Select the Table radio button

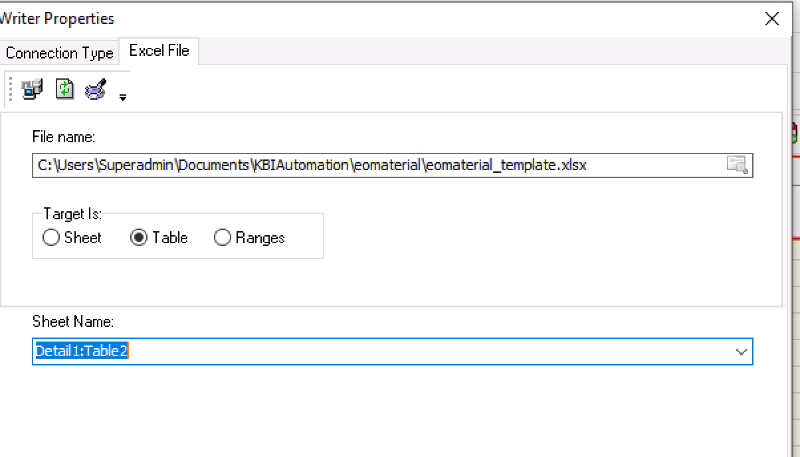tap(139, 238)
